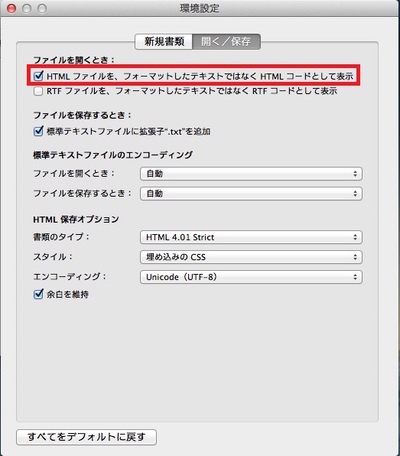This screenshot has height=456, width=400.
Task: Close the 環境設定 window with red button
Action: click(12, 8)
